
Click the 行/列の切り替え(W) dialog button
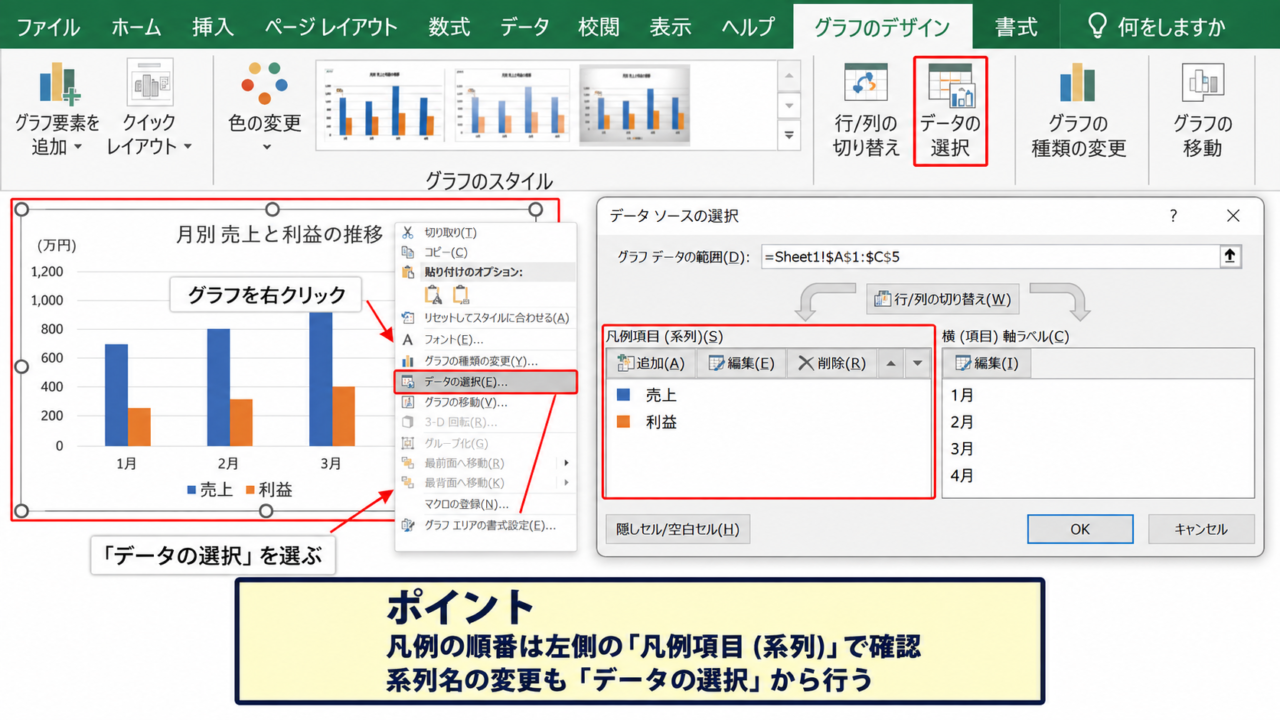pyautogui.click(x=941, y=299)
